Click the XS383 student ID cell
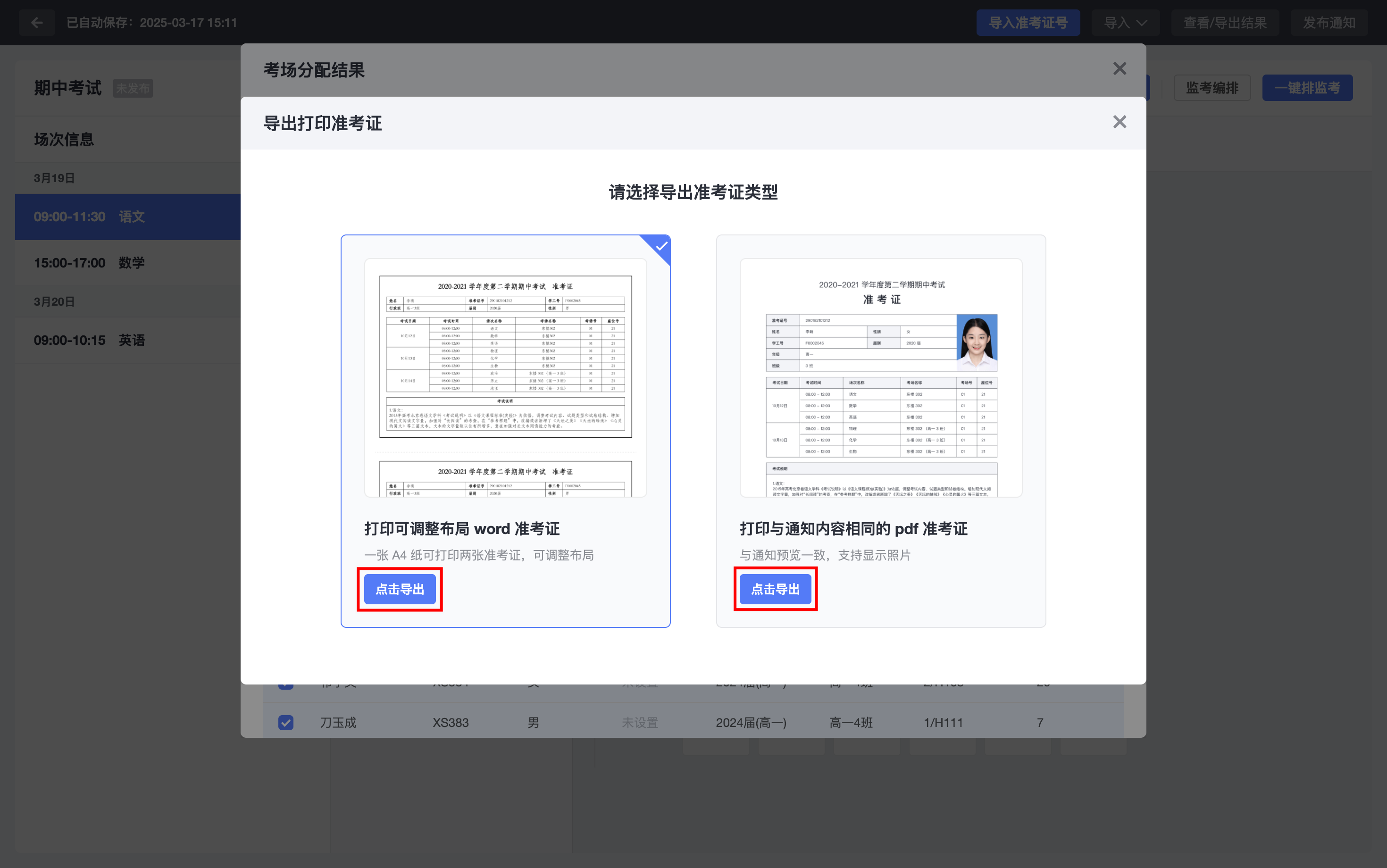Image resolution: width=1387 pixels, height=868 pixels. tap(450, 722)
